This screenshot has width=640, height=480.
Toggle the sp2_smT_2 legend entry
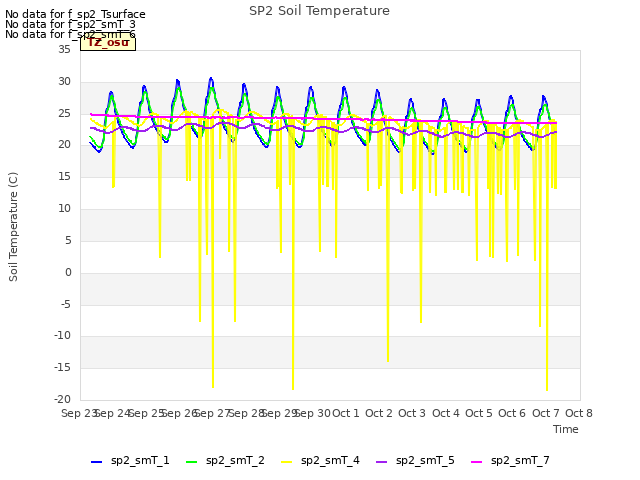click(x=225, y=461)
